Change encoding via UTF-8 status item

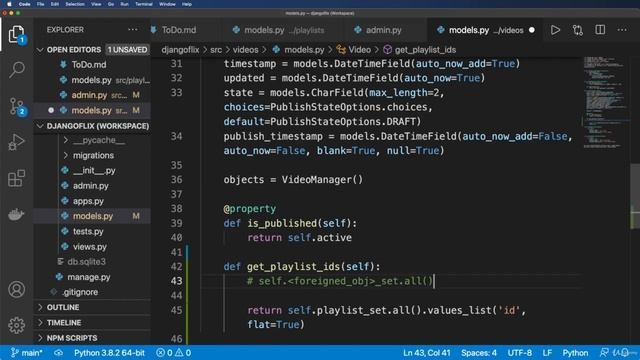coord(520,353)
